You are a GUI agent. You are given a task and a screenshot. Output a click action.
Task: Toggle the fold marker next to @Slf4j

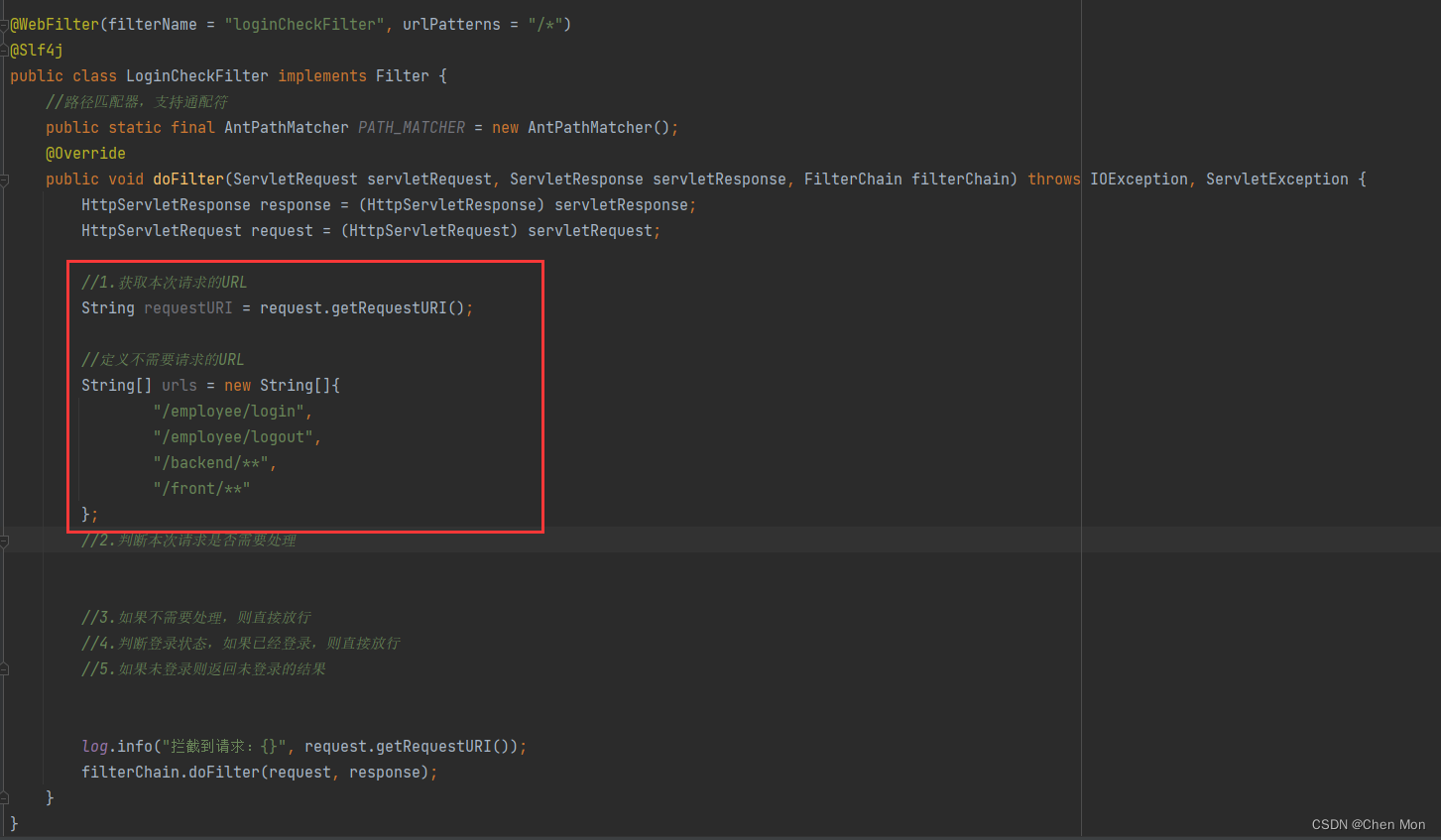click(x=5, y=50)
